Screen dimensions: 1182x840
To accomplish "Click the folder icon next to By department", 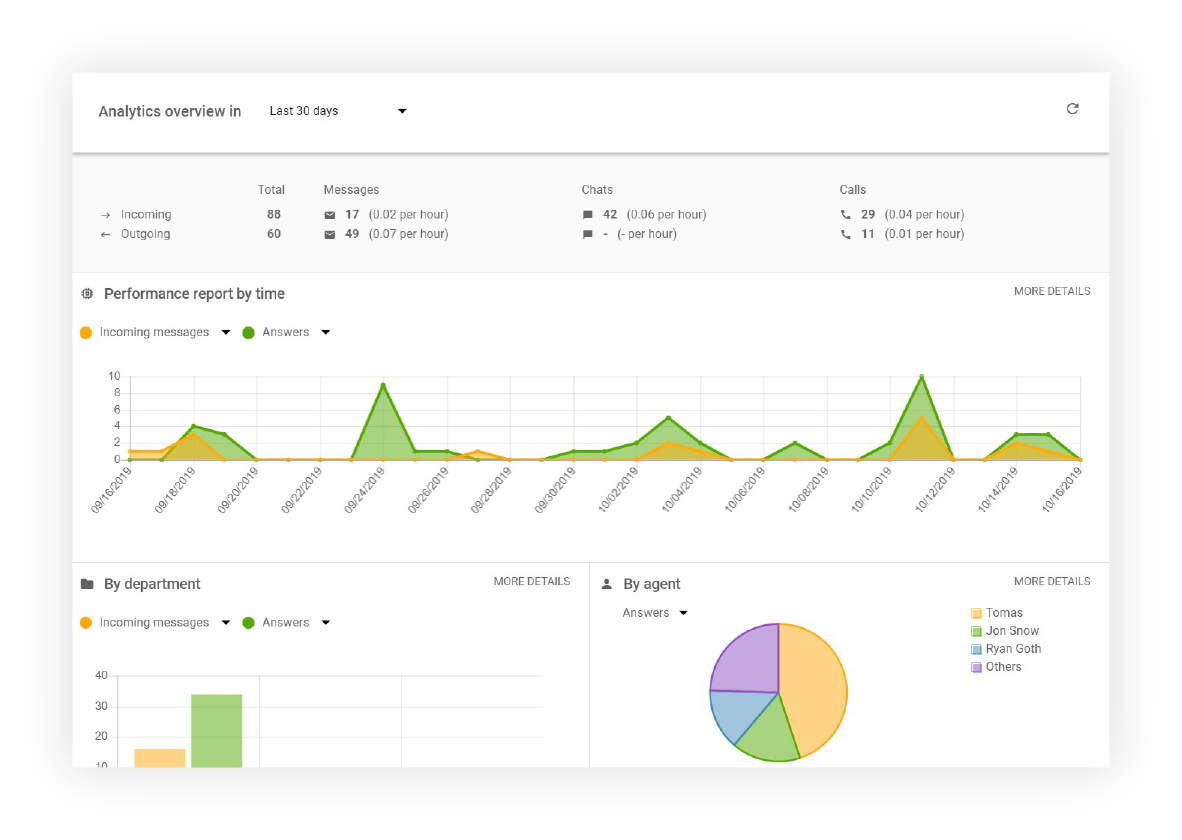I will click(89, 583).
